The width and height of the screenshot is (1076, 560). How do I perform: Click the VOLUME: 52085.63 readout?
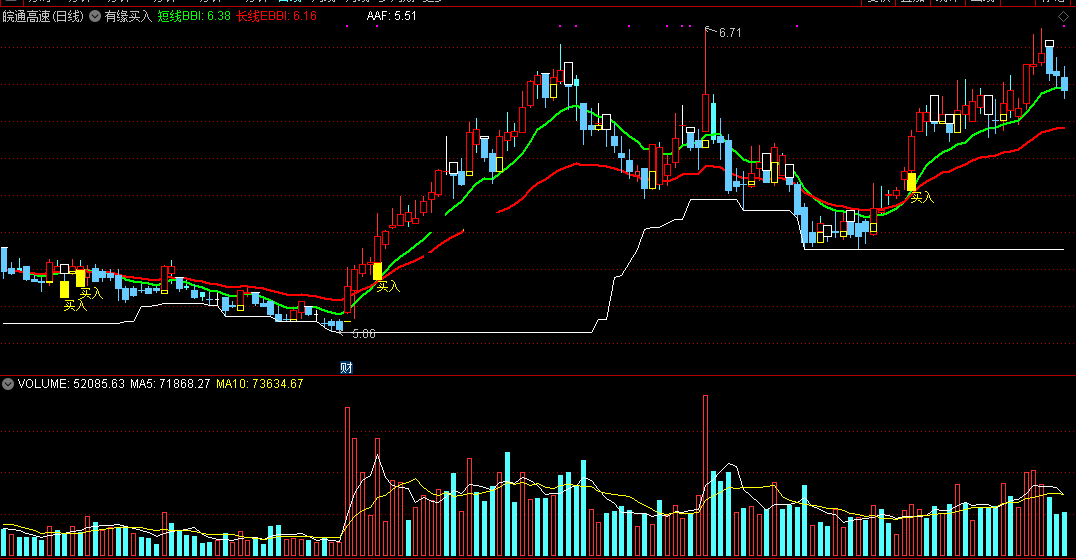click(x=71, y=384)
